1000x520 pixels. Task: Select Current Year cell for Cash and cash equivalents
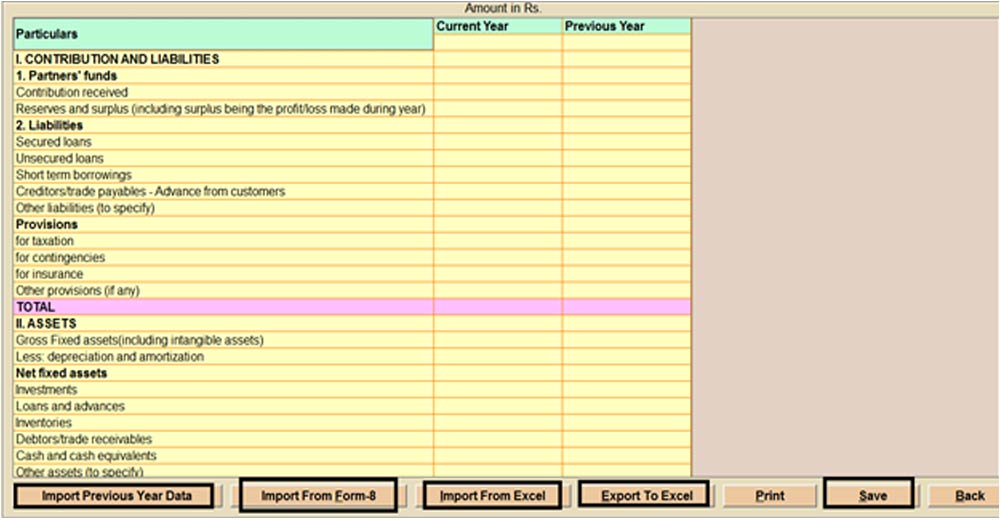497,456
